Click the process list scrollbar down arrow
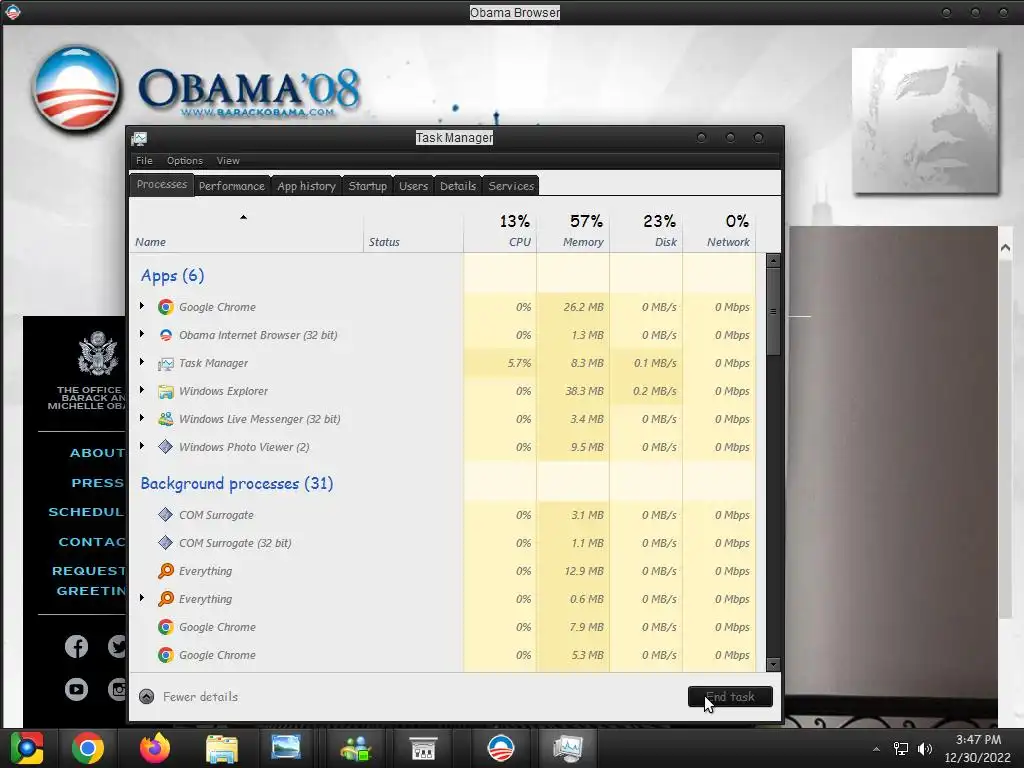Viewport: 1024px width, 768px height. click(x=773, y=665)
